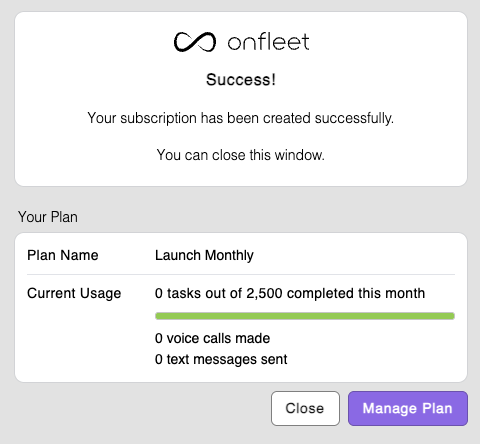
Task: Click the Launch Monthly plan value
Action: [204, 256]
